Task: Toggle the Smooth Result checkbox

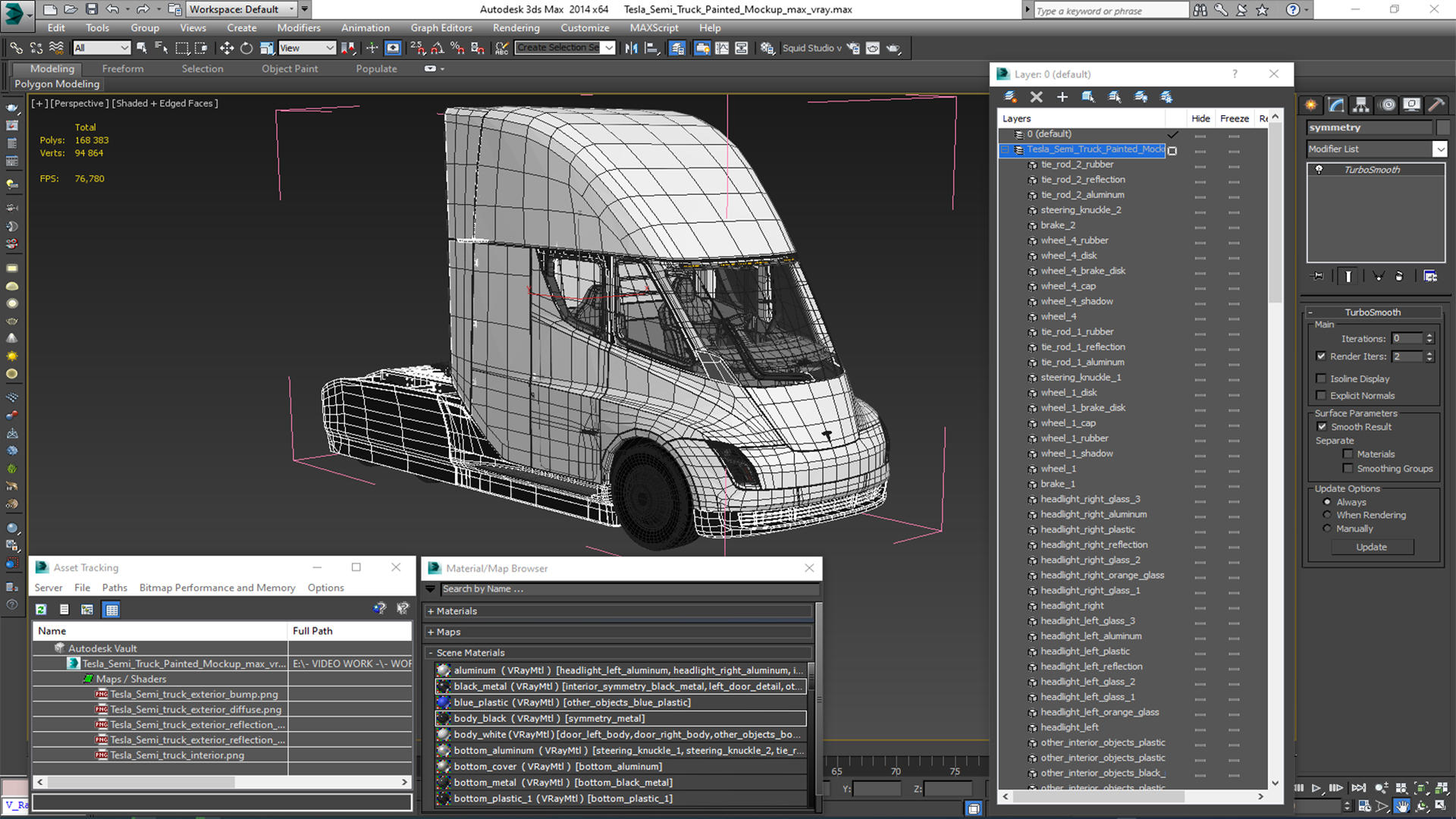Action: tap(1322, 427)
